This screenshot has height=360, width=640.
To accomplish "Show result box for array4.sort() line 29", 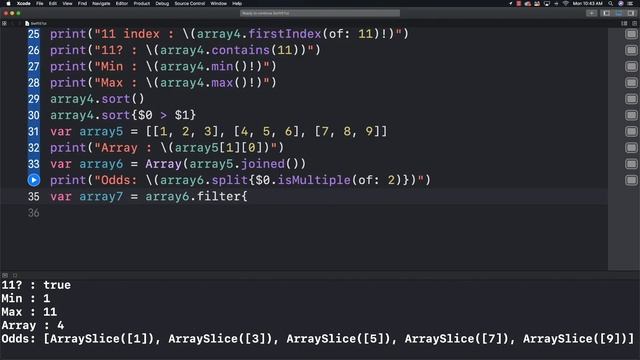I will pyautogui.click(x=631, y=99).
